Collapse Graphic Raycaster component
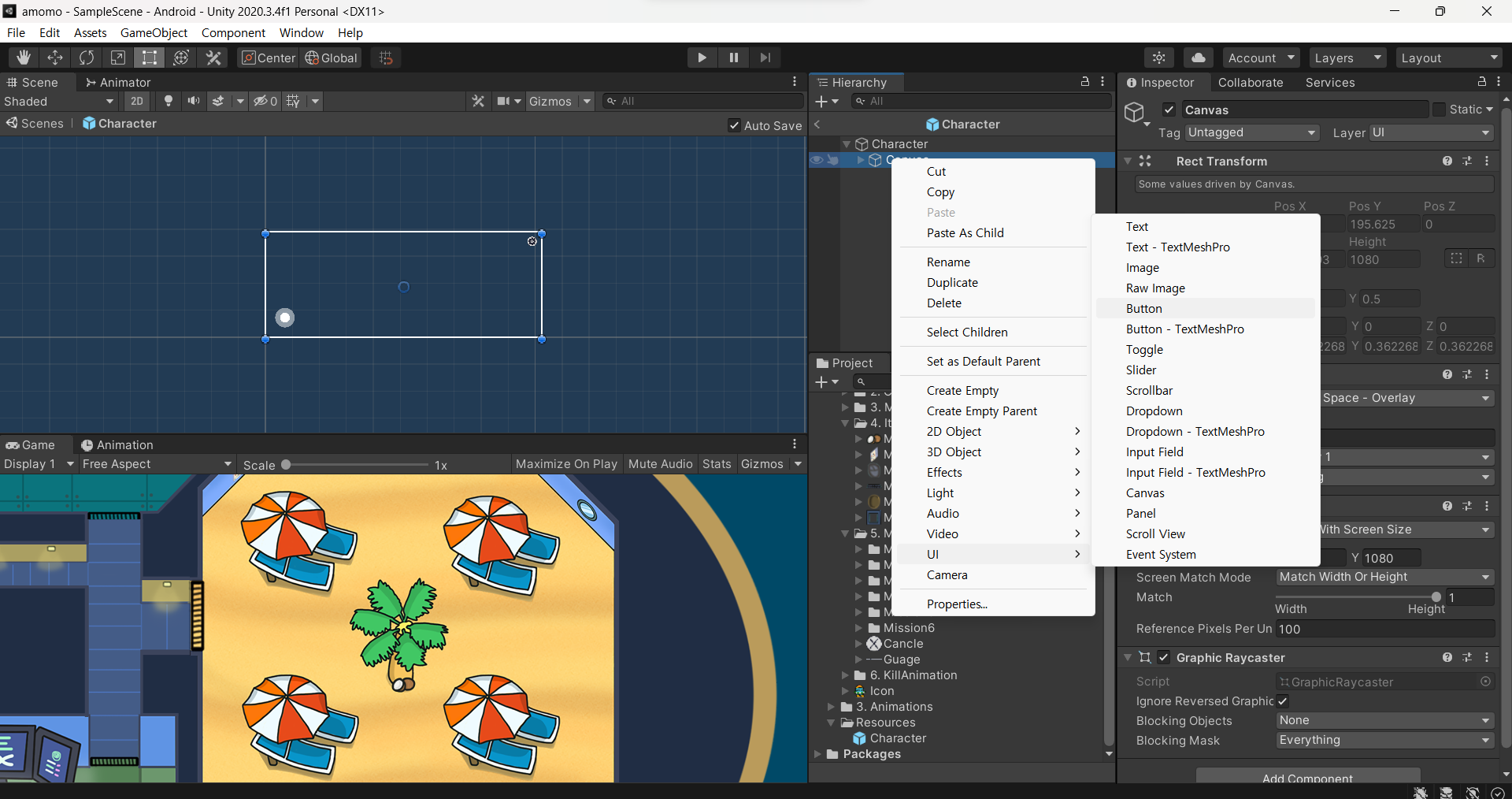 point(1128,657)
